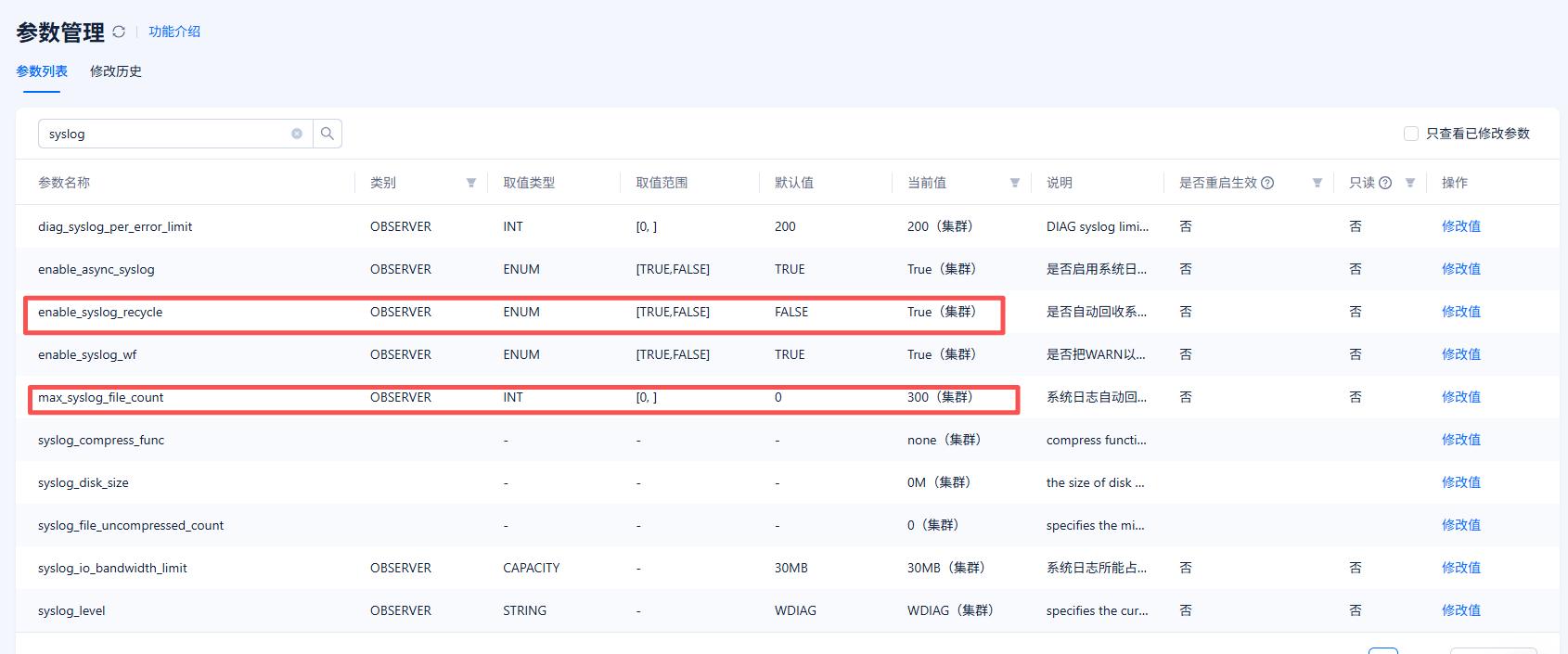The height and width of the screenshot is (654, 1568).
Task: Click 修改值 for syslog_level
Action: [1460, 610]
